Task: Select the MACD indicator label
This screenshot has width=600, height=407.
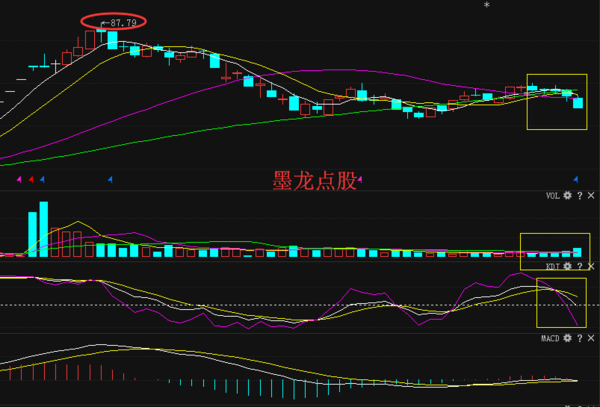Action: (549, 340)
